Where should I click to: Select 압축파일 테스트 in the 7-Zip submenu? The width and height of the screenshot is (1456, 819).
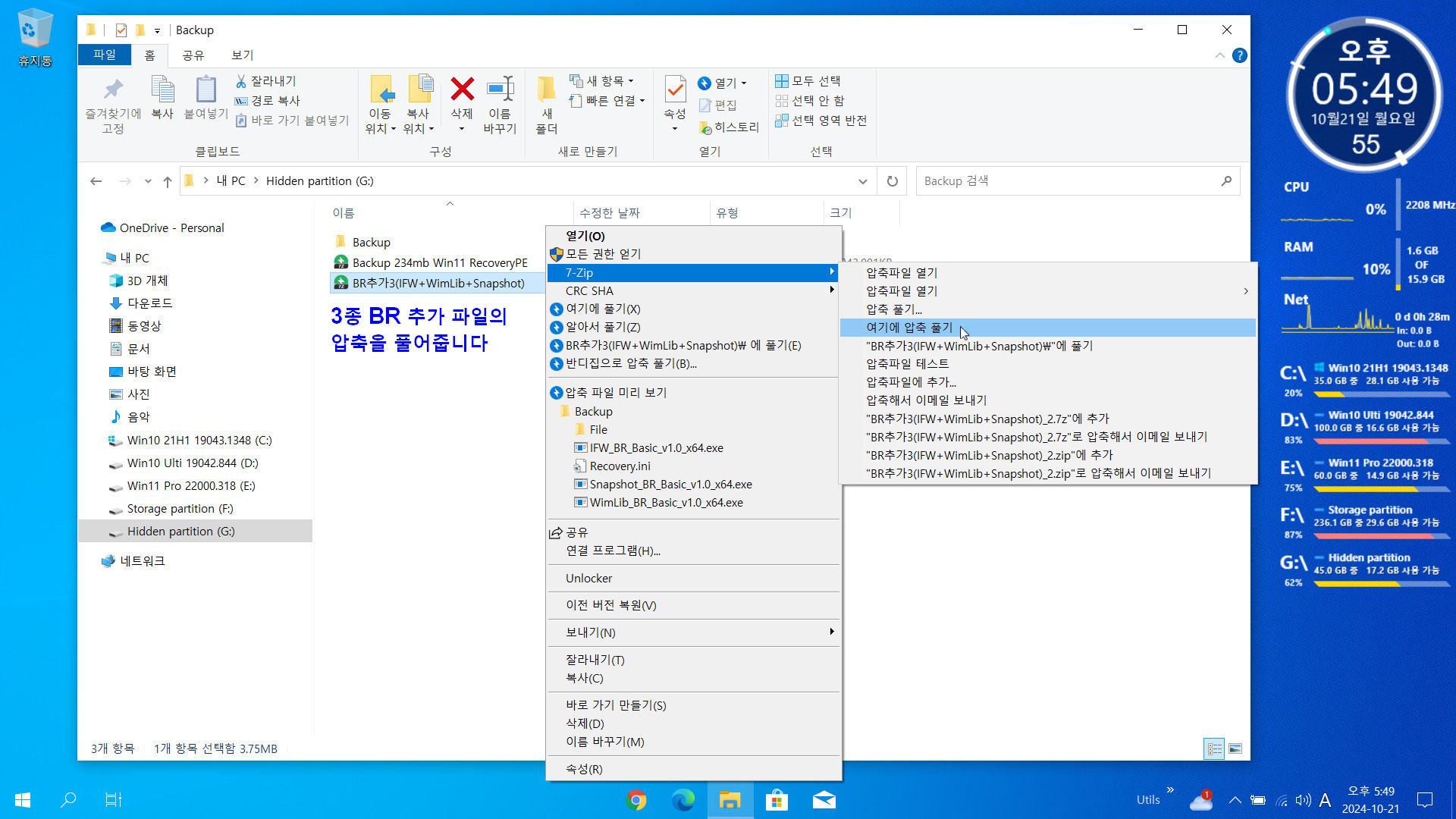(x=1047, y=364)
